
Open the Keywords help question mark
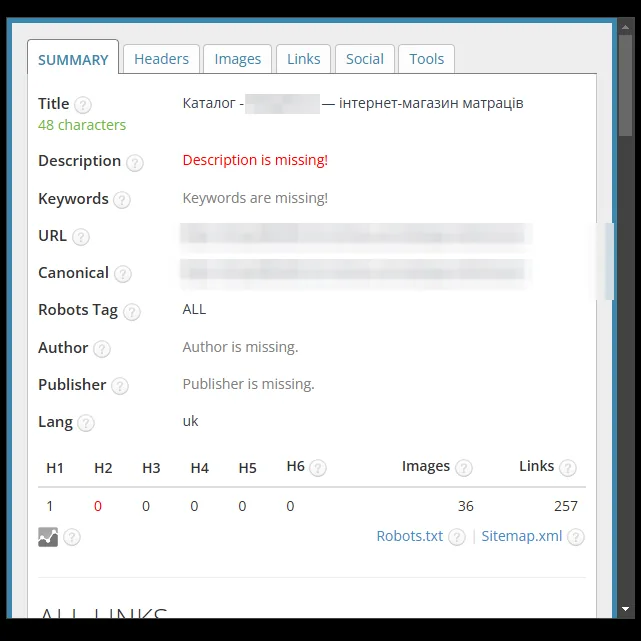click(122, 200)
